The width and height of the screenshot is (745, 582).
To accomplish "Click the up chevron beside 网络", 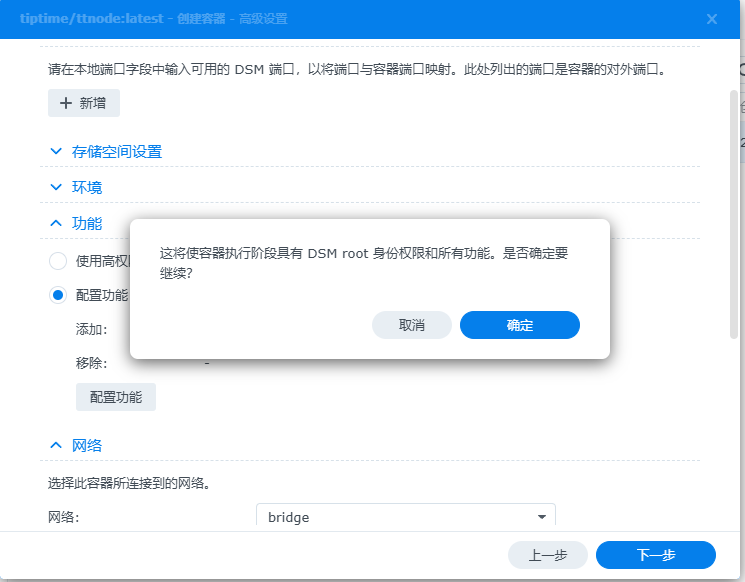I will click(56, 445).
